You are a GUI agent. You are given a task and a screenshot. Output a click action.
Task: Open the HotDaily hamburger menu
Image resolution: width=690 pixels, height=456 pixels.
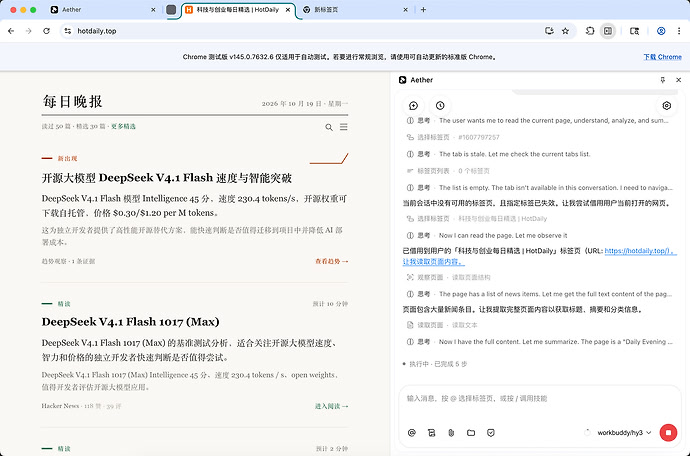click(x=344, y=127)
